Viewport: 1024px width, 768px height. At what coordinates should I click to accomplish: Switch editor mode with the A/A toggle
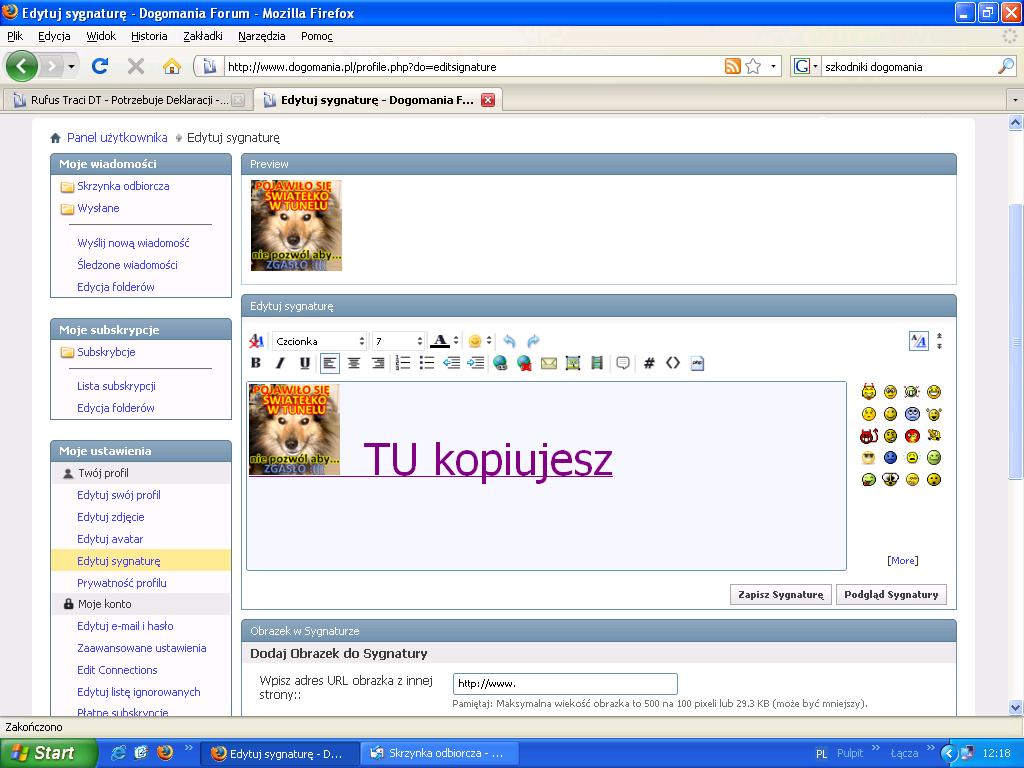tap(918, 341)
